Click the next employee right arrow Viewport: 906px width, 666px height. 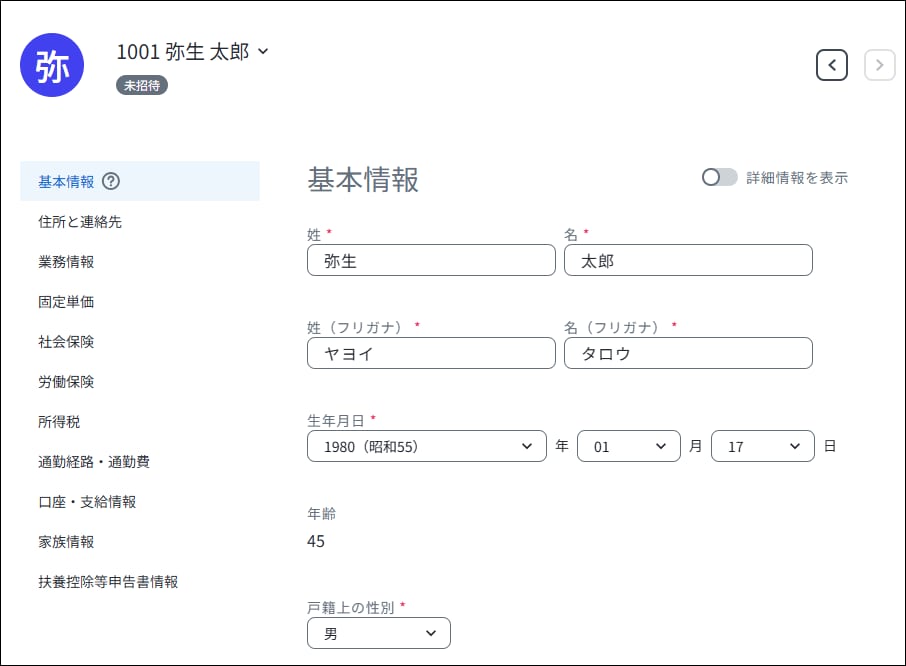pos(879,65)
